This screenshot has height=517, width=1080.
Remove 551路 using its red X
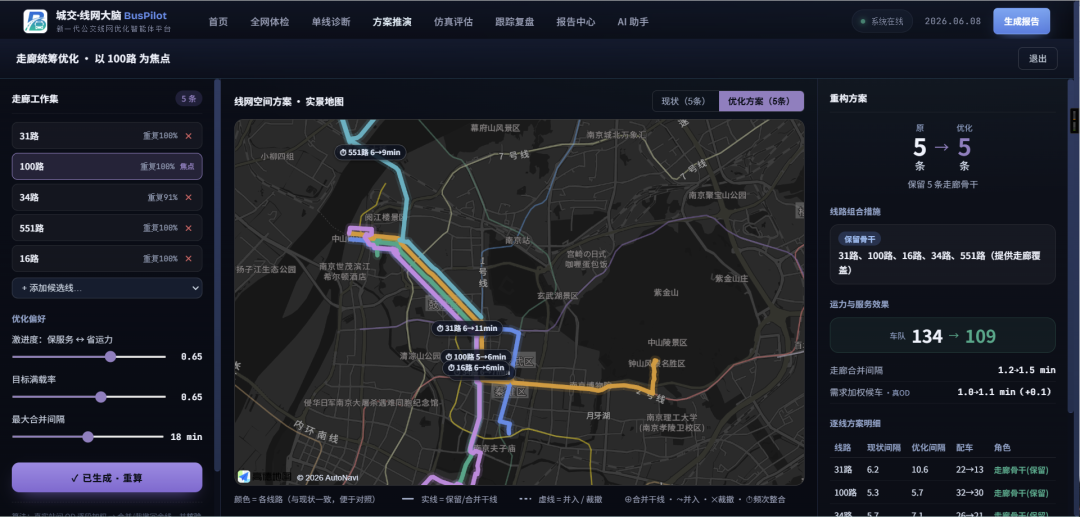[189, 228]
